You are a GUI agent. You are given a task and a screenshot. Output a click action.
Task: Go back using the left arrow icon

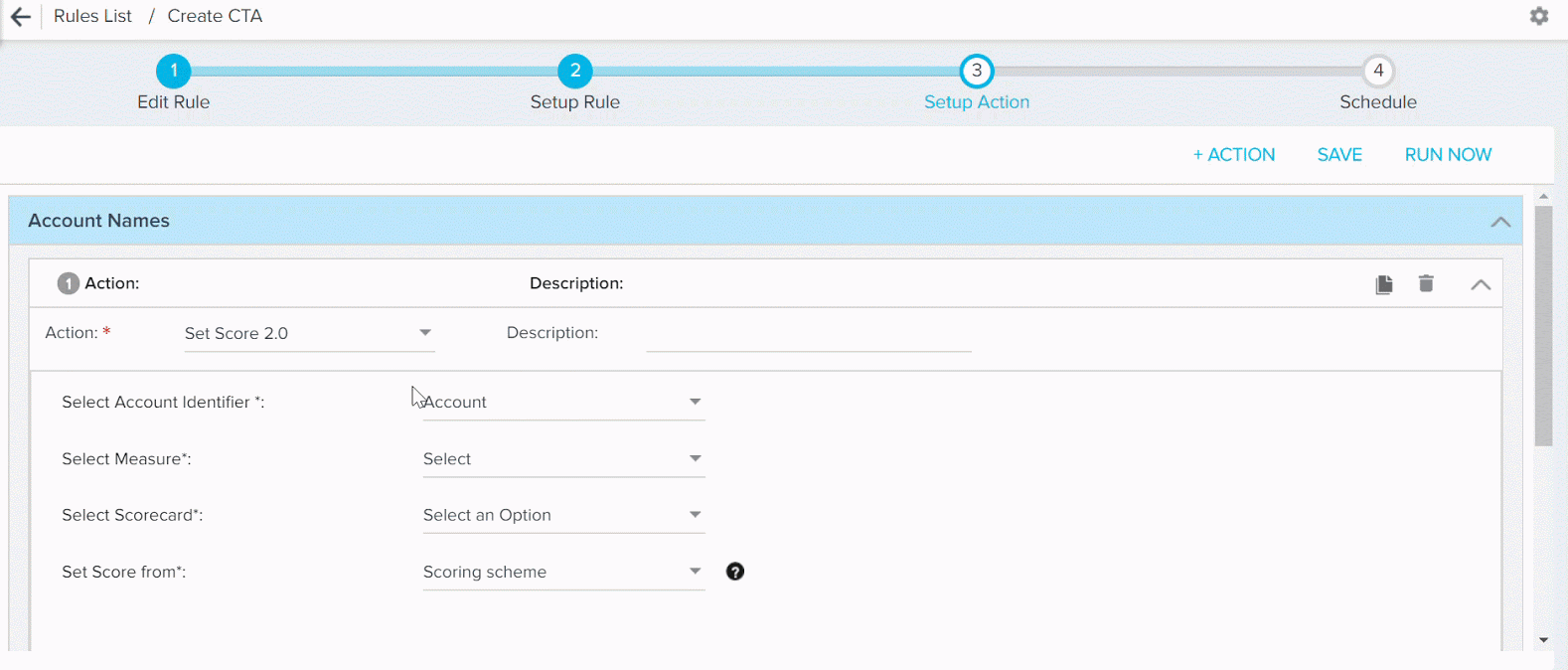click(x=20, y=17)
